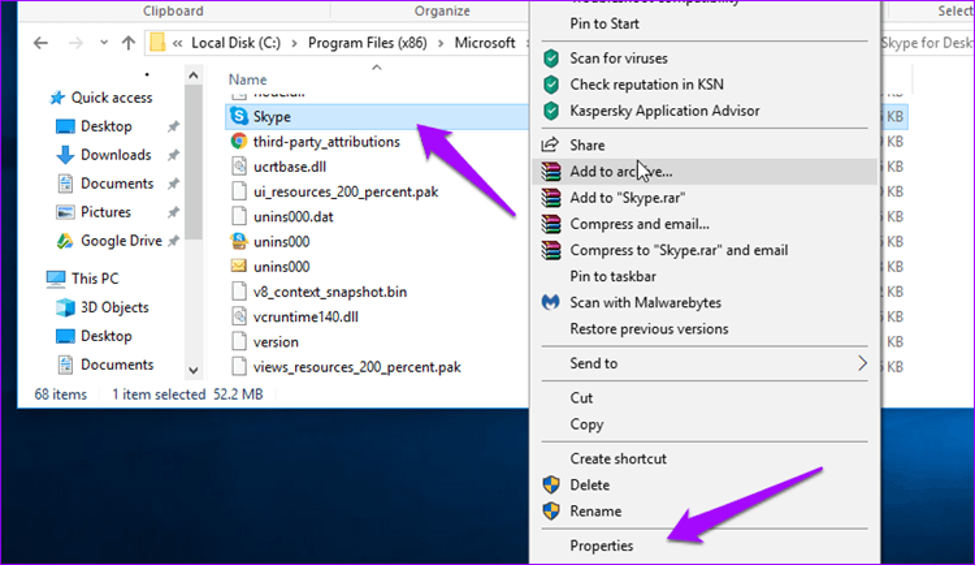Open Documents under Quick access
Image resolution: width=977 pixels, height=566 pixels.
117,183
